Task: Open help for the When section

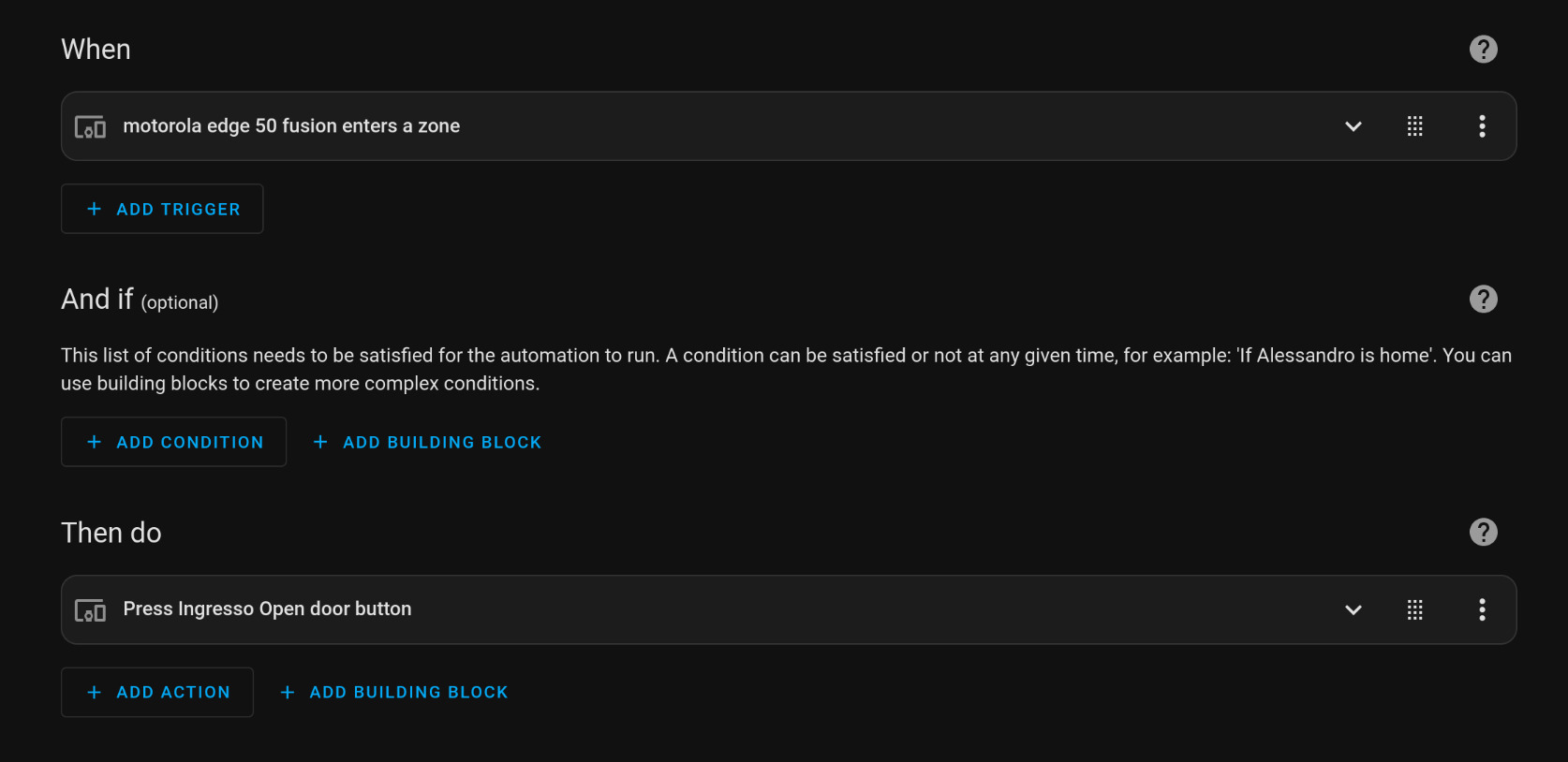Action: pyautogui.click(x=1483, y=49)
